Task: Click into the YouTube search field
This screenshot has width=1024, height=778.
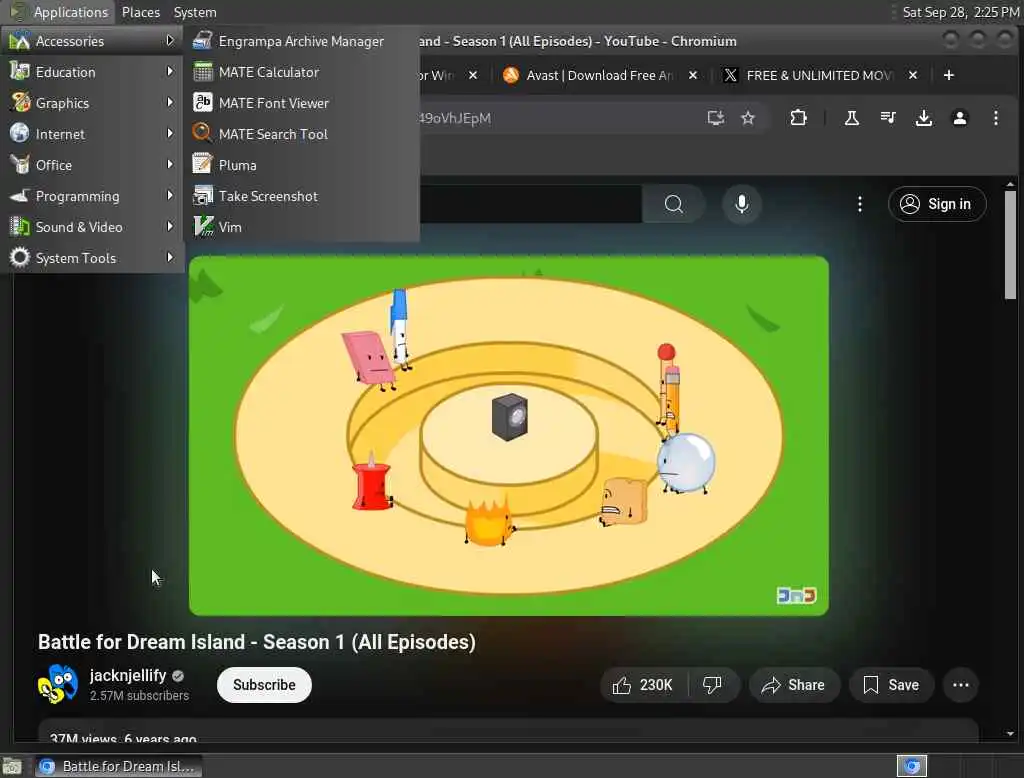Action: coord(530,204)
